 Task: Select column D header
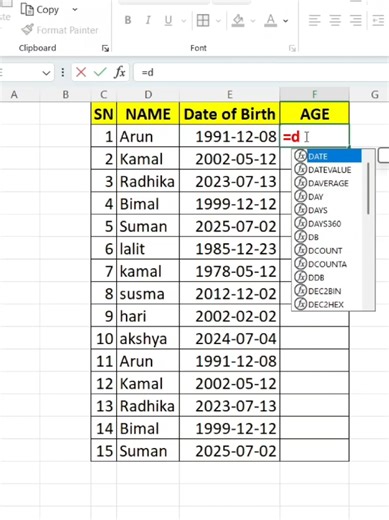click(x=148, y=95)
